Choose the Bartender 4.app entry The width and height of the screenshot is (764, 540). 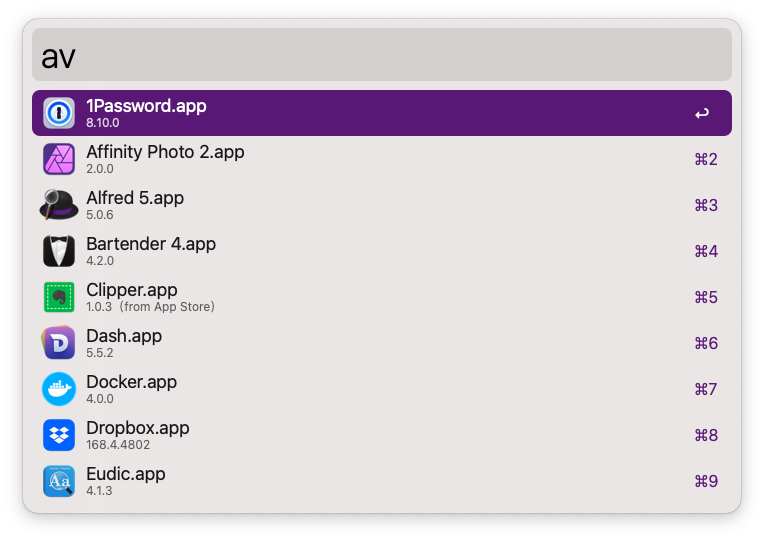pos(151,244)
